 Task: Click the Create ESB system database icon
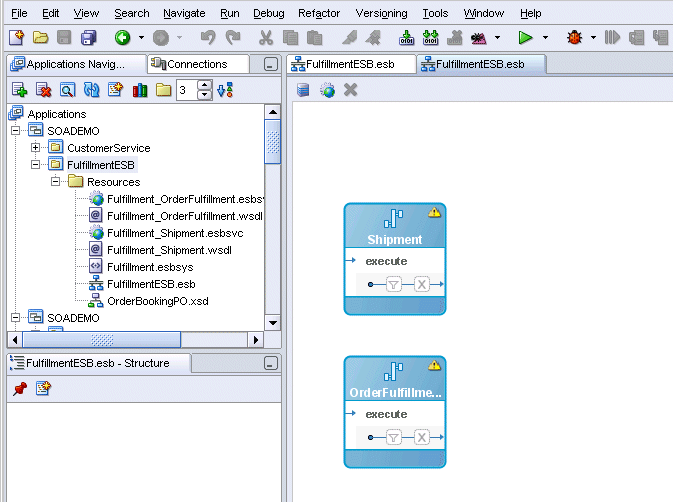point(303,90)
